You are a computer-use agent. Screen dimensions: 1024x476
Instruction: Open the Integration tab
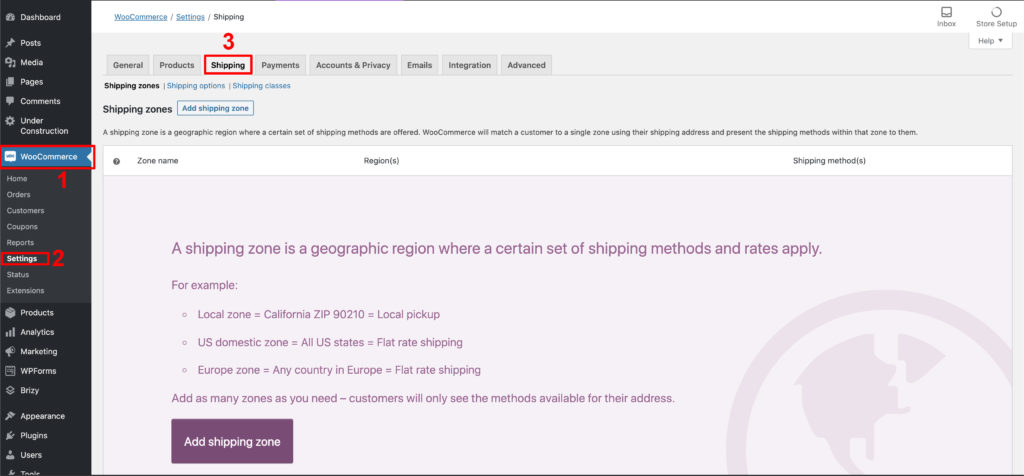click(470, 65)
